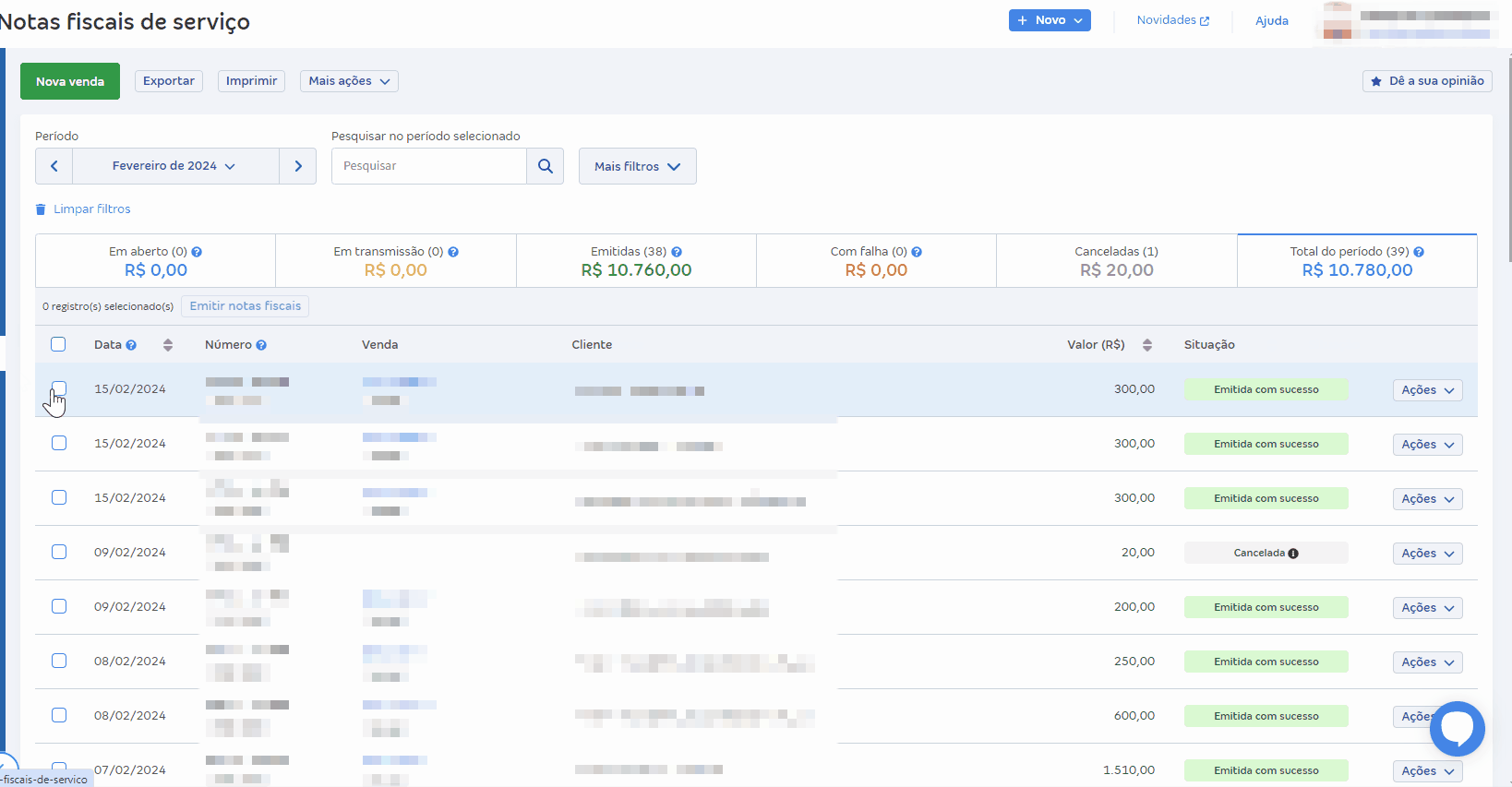Viewport: 1512px width, 787px height.
Task: Switch to Total do período tab
Action: point(1356,261)
